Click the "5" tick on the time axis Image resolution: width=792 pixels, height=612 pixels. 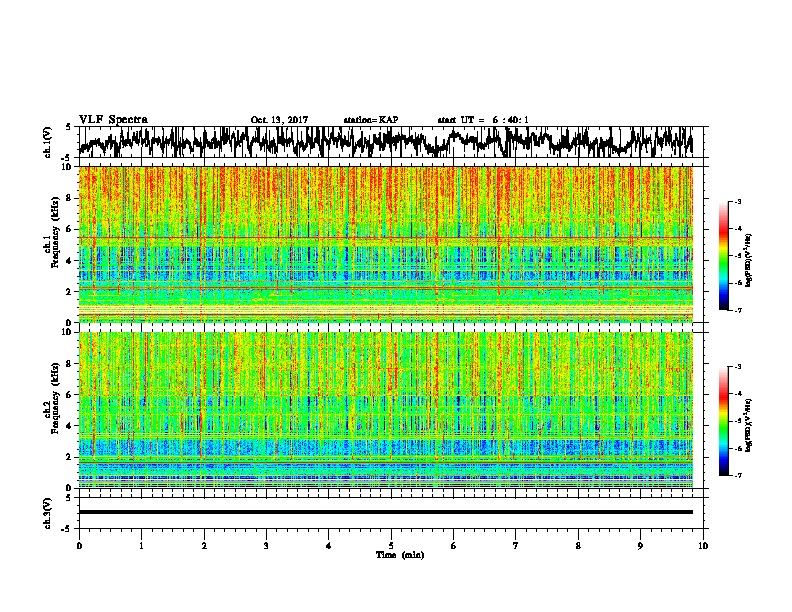point(391,546)
